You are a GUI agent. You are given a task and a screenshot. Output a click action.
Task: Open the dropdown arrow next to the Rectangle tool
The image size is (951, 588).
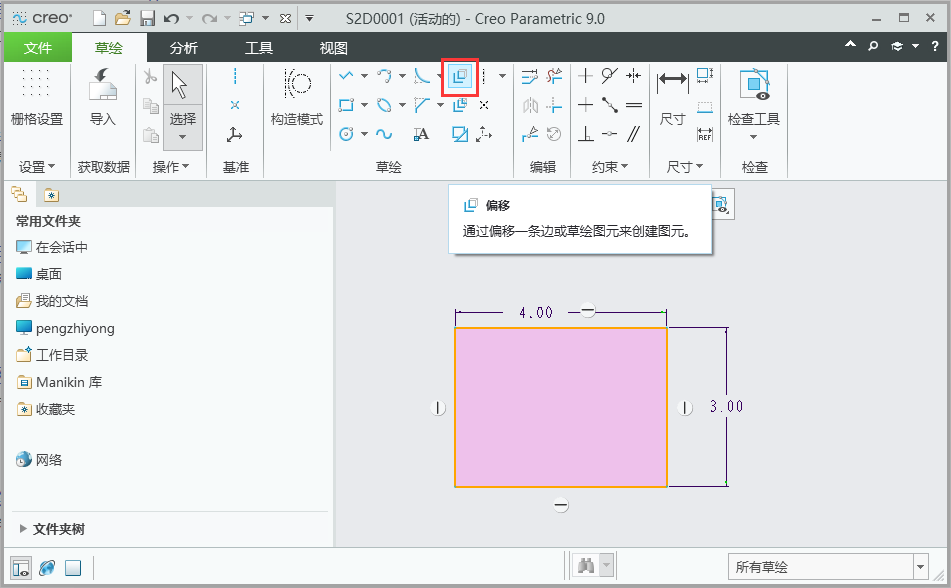tap(364, 105)
